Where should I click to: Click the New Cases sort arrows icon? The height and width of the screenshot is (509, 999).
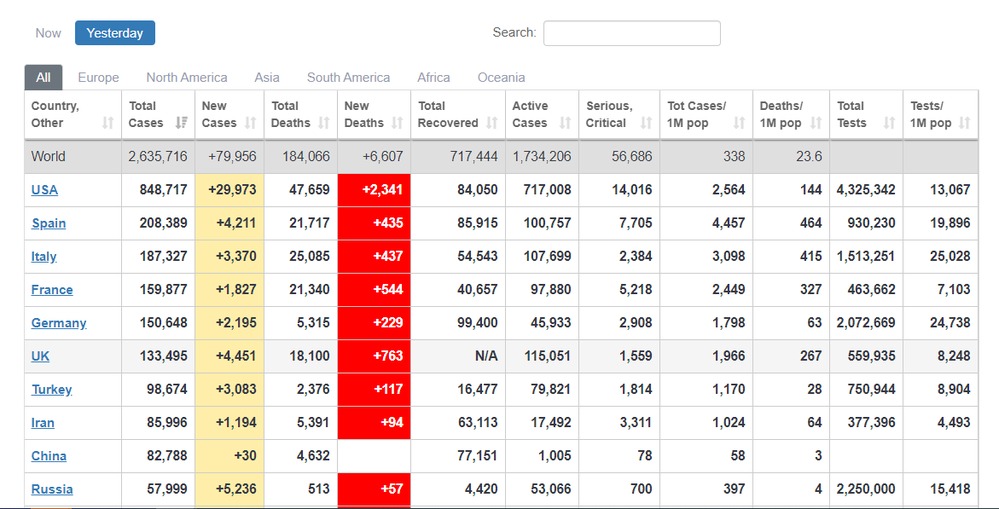pyautogui.click(x=250, y=123)
